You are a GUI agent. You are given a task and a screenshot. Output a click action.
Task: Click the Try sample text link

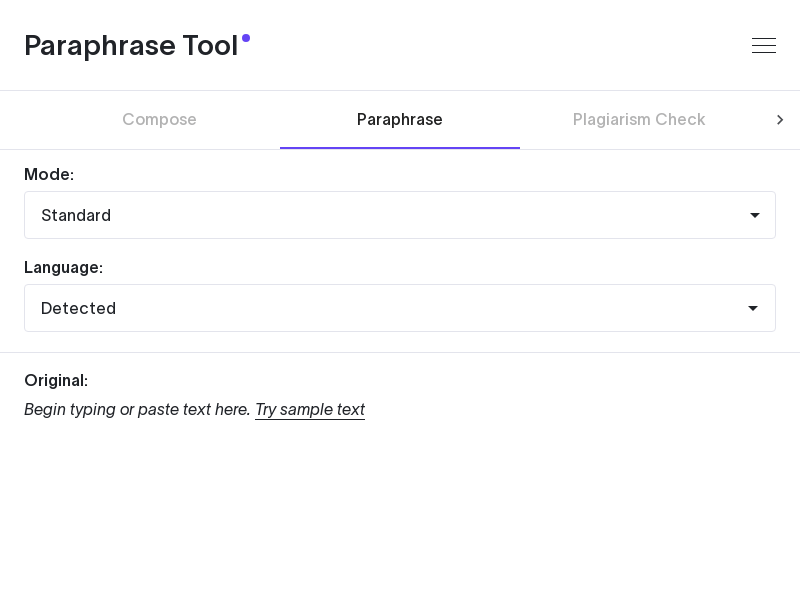tap(310, 410)
